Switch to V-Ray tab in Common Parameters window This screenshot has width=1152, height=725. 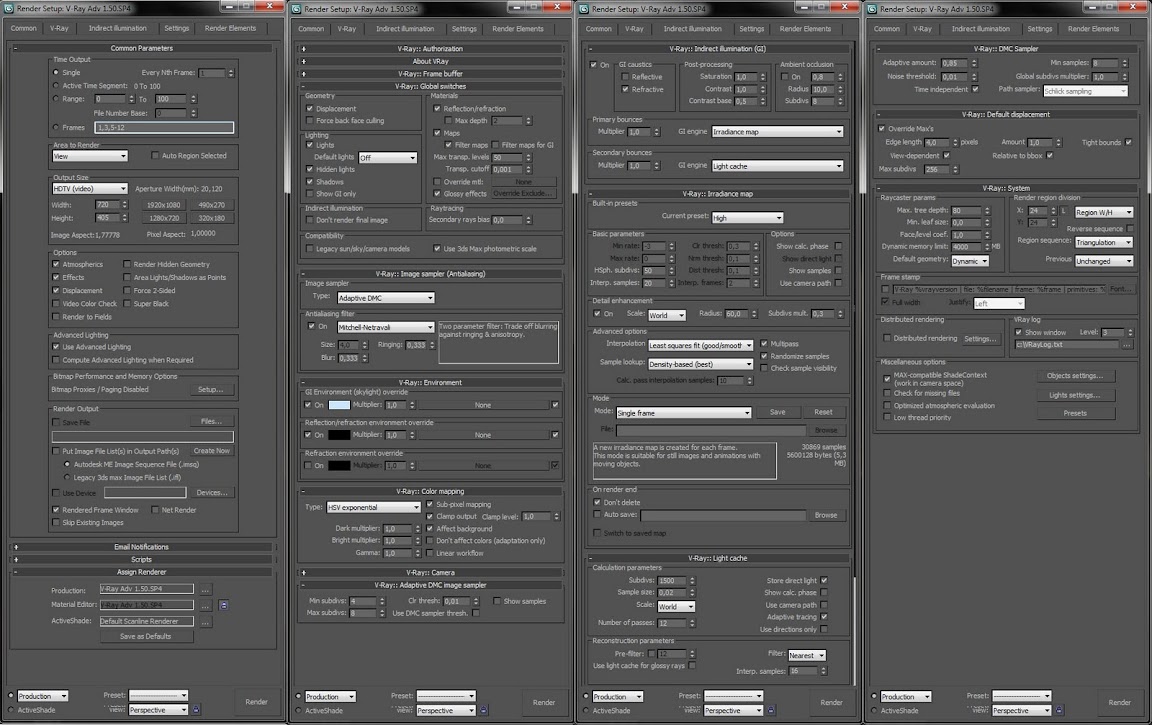tap(59, 29)
